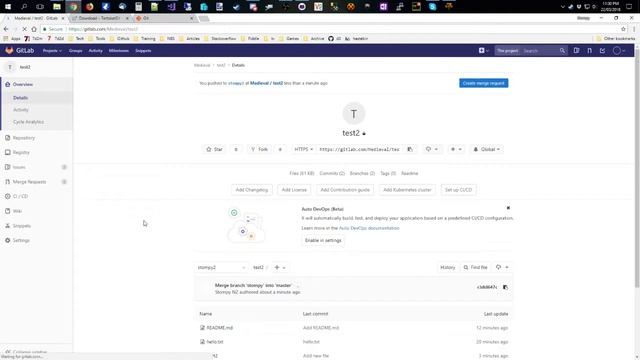The height and width of the screenshot is (360, 640).
Task: Click the hello.txt file icon
Action: (202, 342)
